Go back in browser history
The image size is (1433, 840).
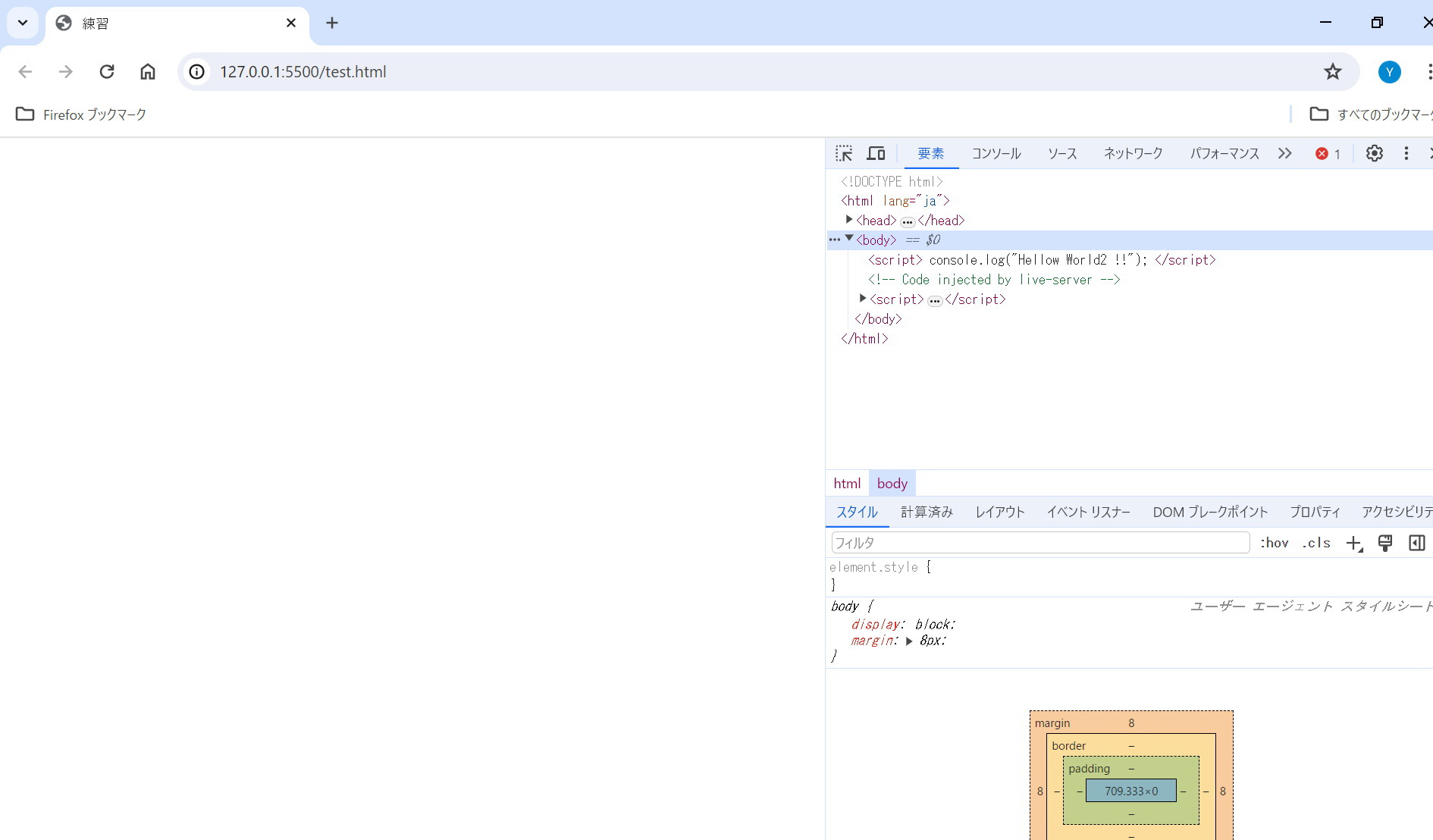click(x=25, y=71)
